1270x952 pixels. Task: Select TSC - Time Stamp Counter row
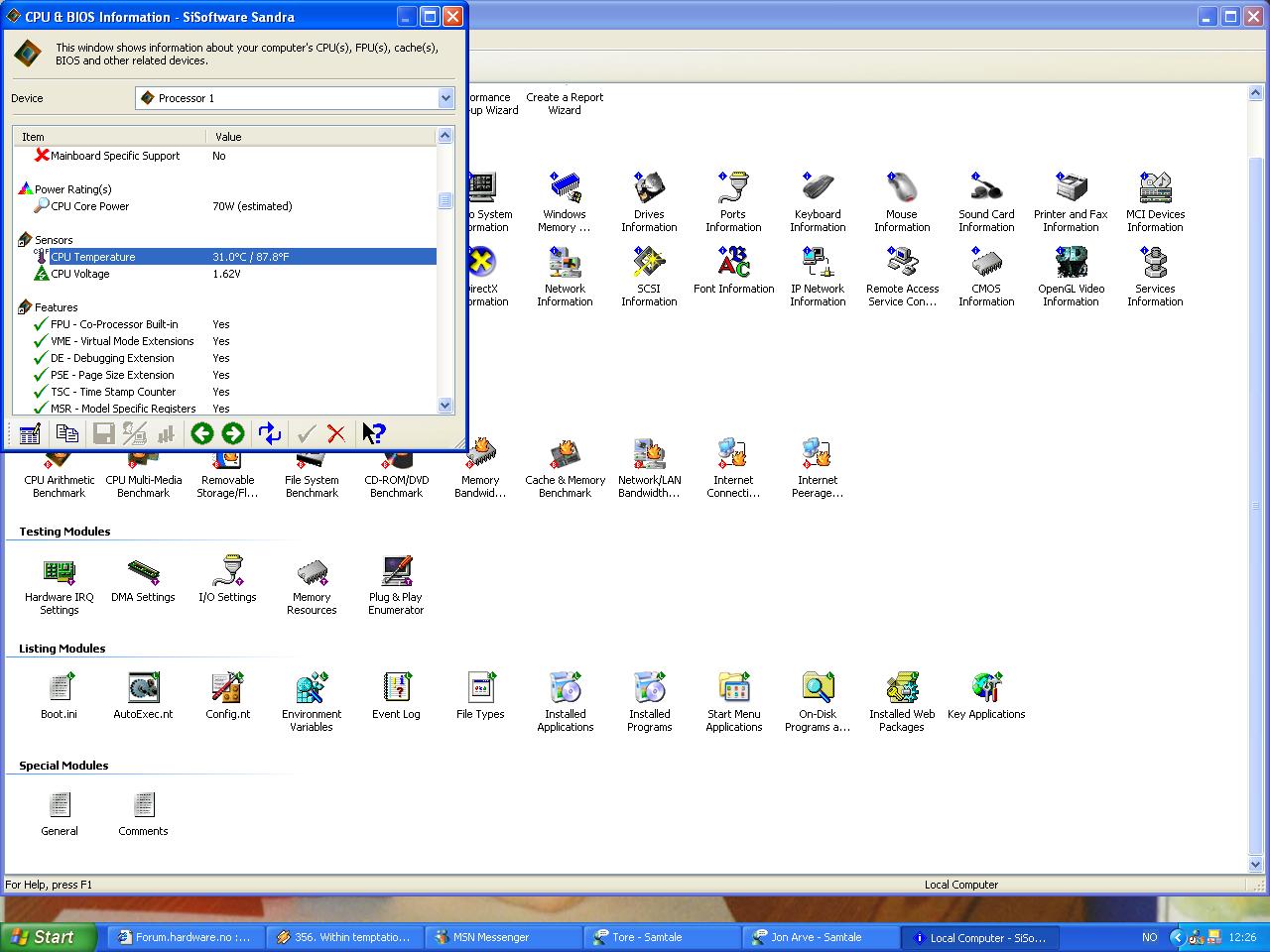coord(224,392)
